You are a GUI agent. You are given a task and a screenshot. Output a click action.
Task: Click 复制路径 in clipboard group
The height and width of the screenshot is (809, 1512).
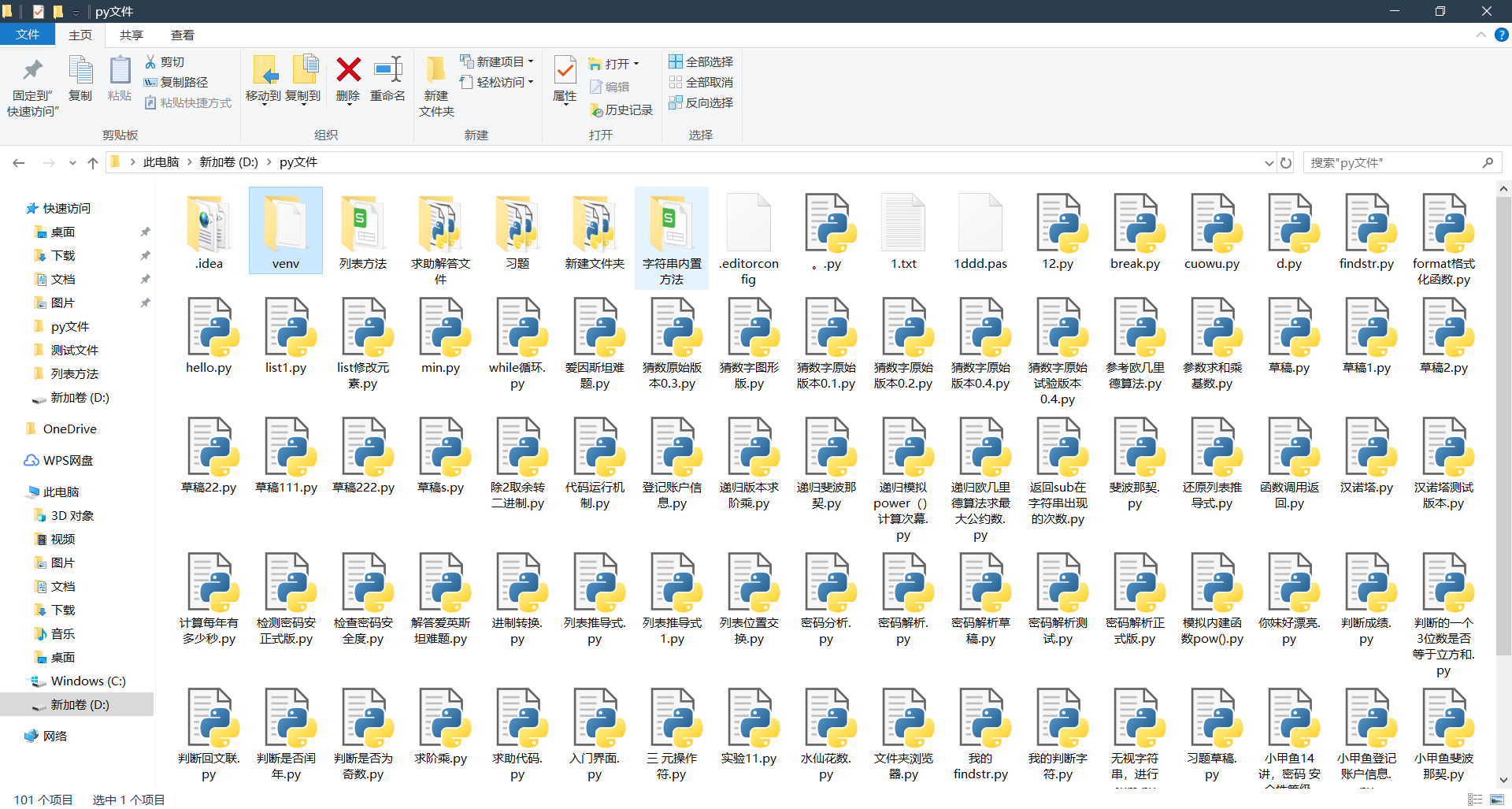pos(176,82)
